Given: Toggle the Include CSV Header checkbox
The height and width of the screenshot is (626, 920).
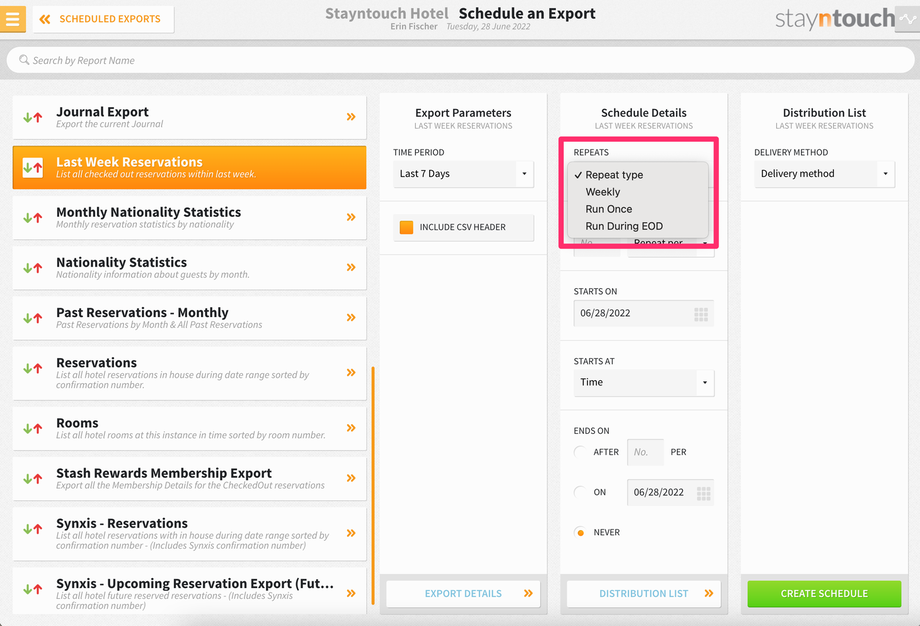Looking at the screenshot, I should tap(406, 227).
